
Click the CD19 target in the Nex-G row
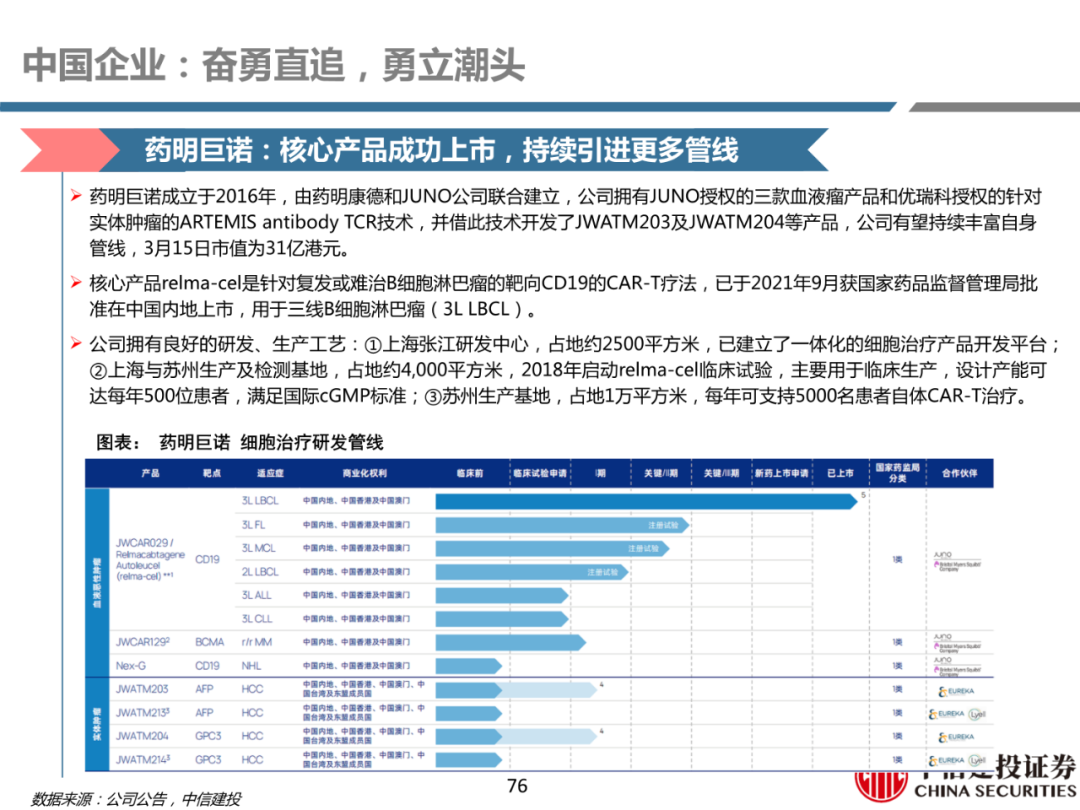207,666
